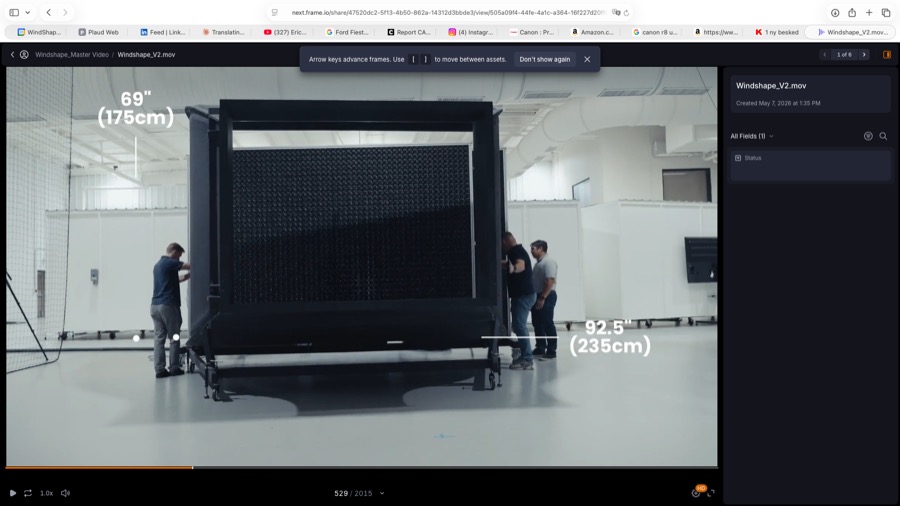The width and height of the screenshot is (900, 506).
Task: Click the Windshape_V2.mov panel title
Action: [771, 85]
